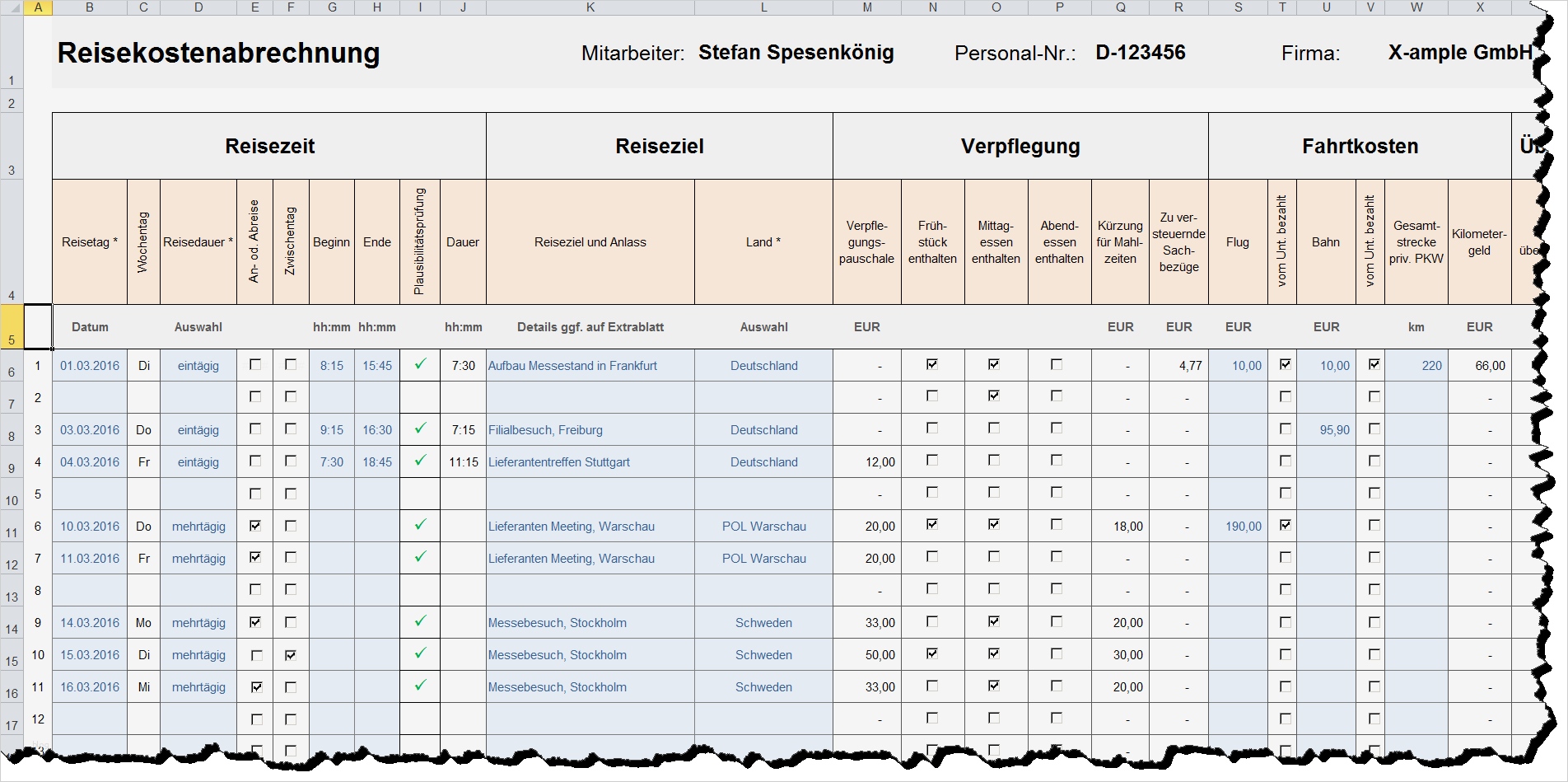Enable Frühstück enthalten for Lieferantentreffen Stuttgart
The image size is (1568, 782).
tap(932, 461)
